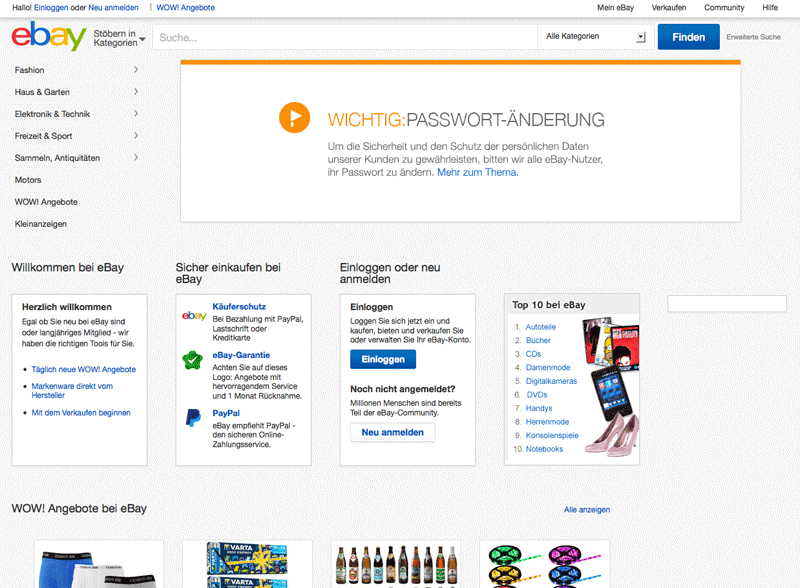Click the Neu anmelden button
This screenshot has width=800, height=588.
pos(392,432)
